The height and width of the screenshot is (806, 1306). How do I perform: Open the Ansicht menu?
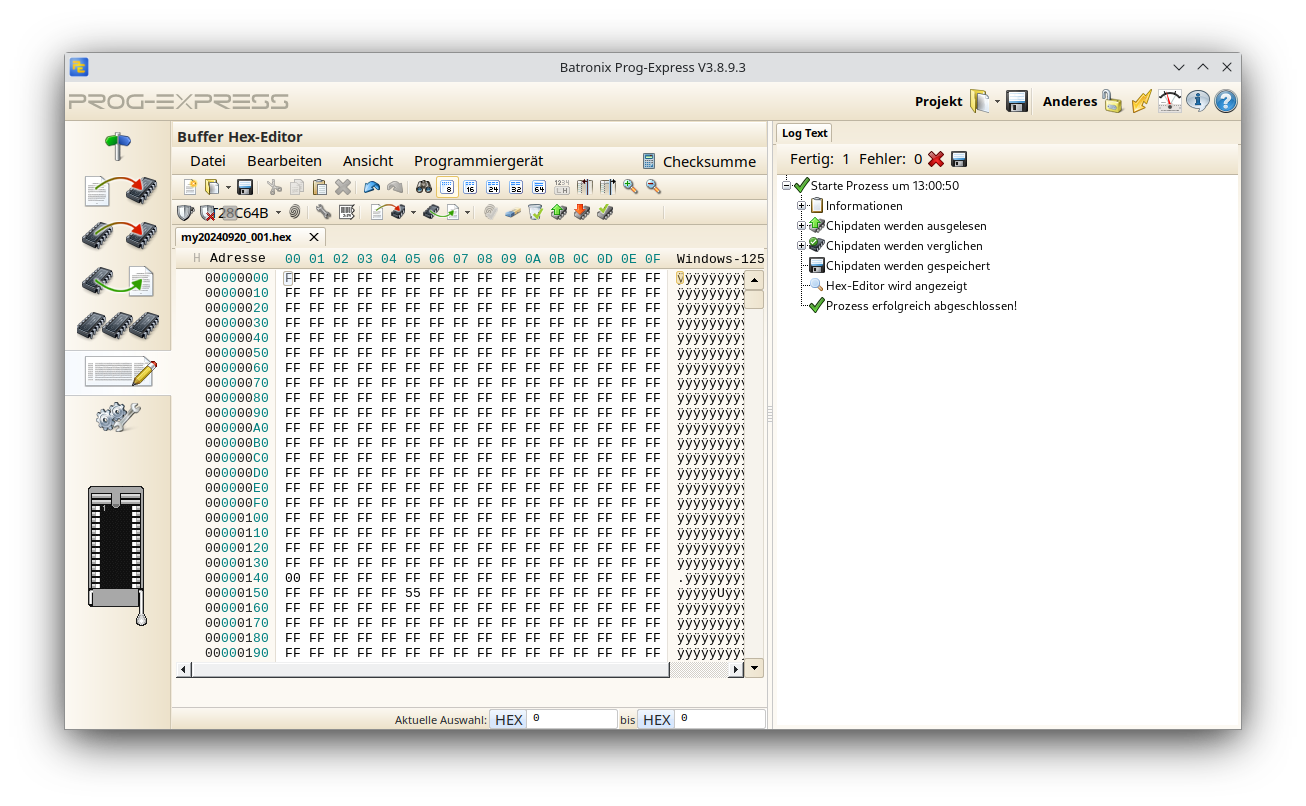367,161
